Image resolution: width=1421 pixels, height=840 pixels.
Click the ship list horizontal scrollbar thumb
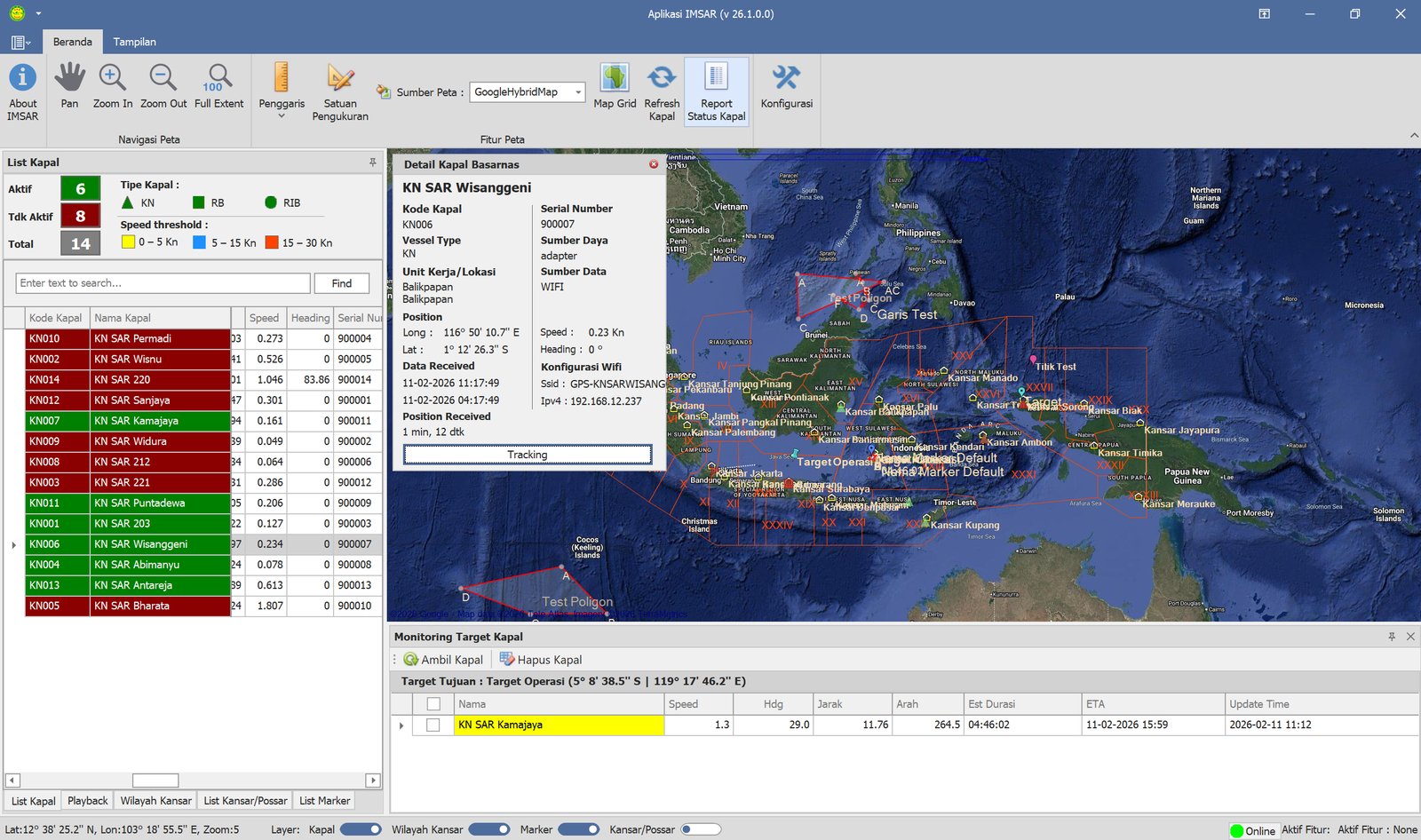(155, 781)
